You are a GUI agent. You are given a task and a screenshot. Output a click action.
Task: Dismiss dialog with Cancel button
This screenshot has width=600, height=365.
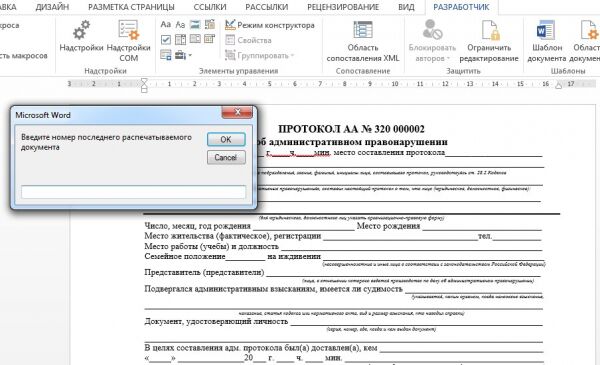coord(226,157)
